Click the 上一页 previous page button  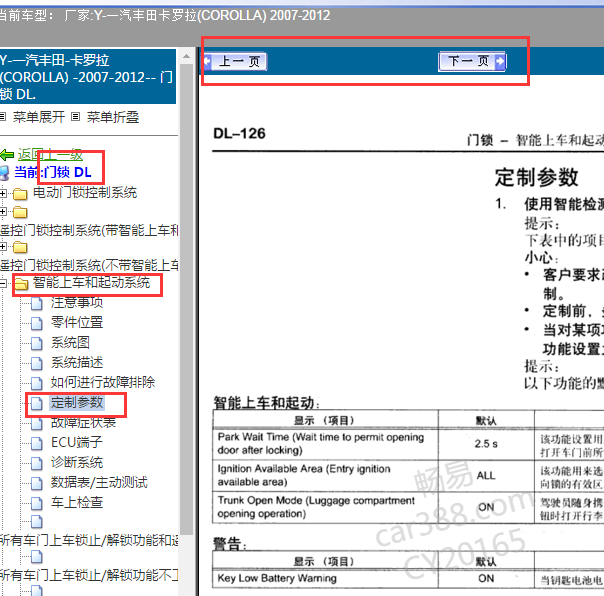235,62
